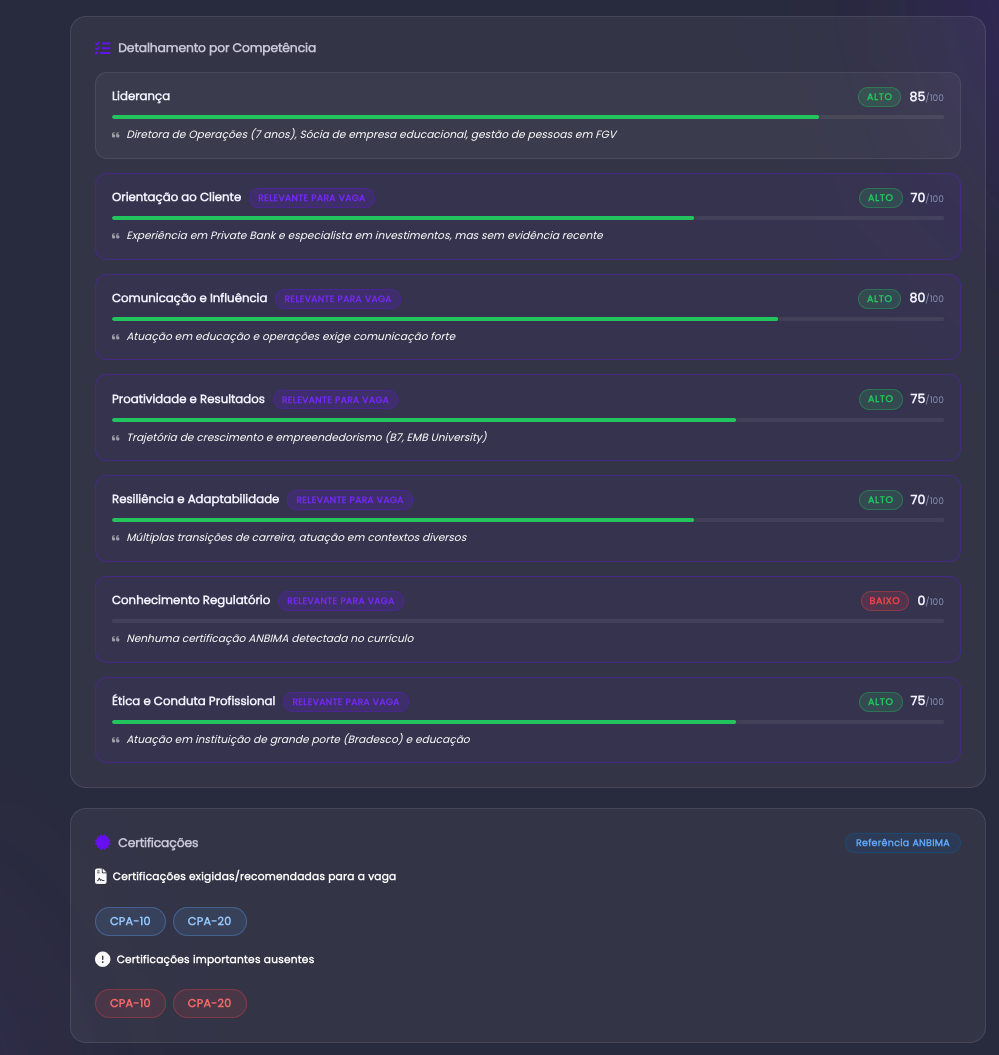Viewport: 999px width, 1055px height.
Task: Open the Referência ANBIMA link
Action: click(902, 843)
